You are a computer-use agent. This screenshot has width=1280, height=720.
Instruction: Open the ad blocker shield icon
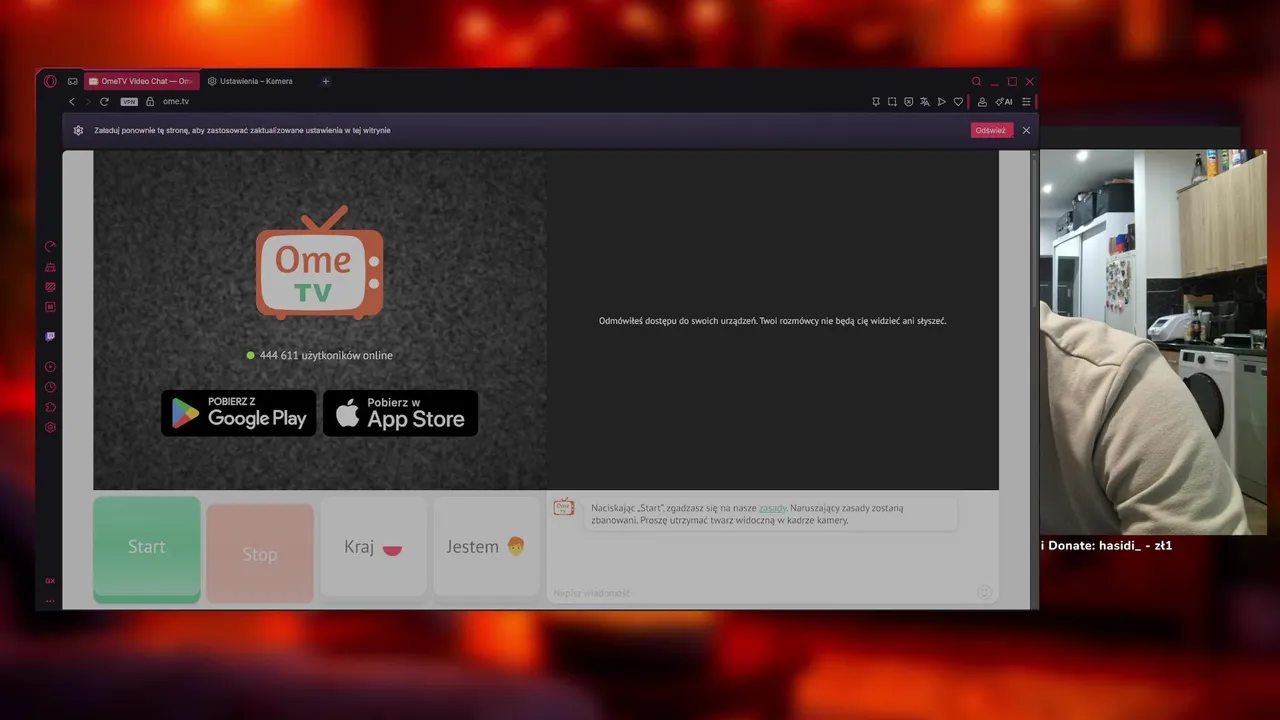click(x=909, y=101)
